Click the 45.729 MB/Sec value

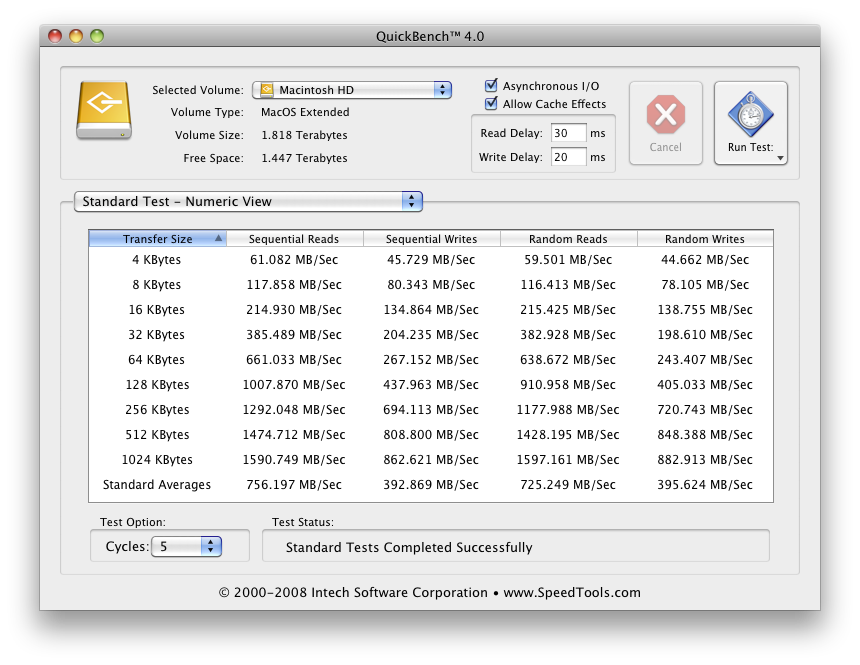pyautogui.click(x=431, y=260)
